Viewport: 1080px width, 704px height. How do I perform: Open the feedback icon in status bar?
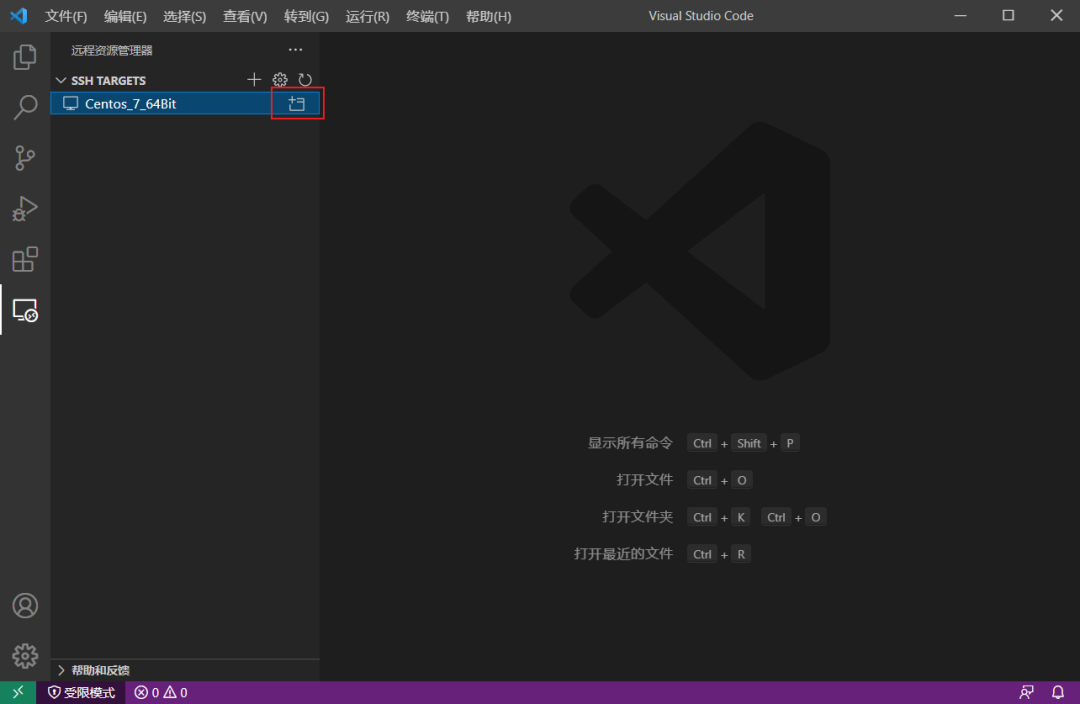tap(1026, 692)
